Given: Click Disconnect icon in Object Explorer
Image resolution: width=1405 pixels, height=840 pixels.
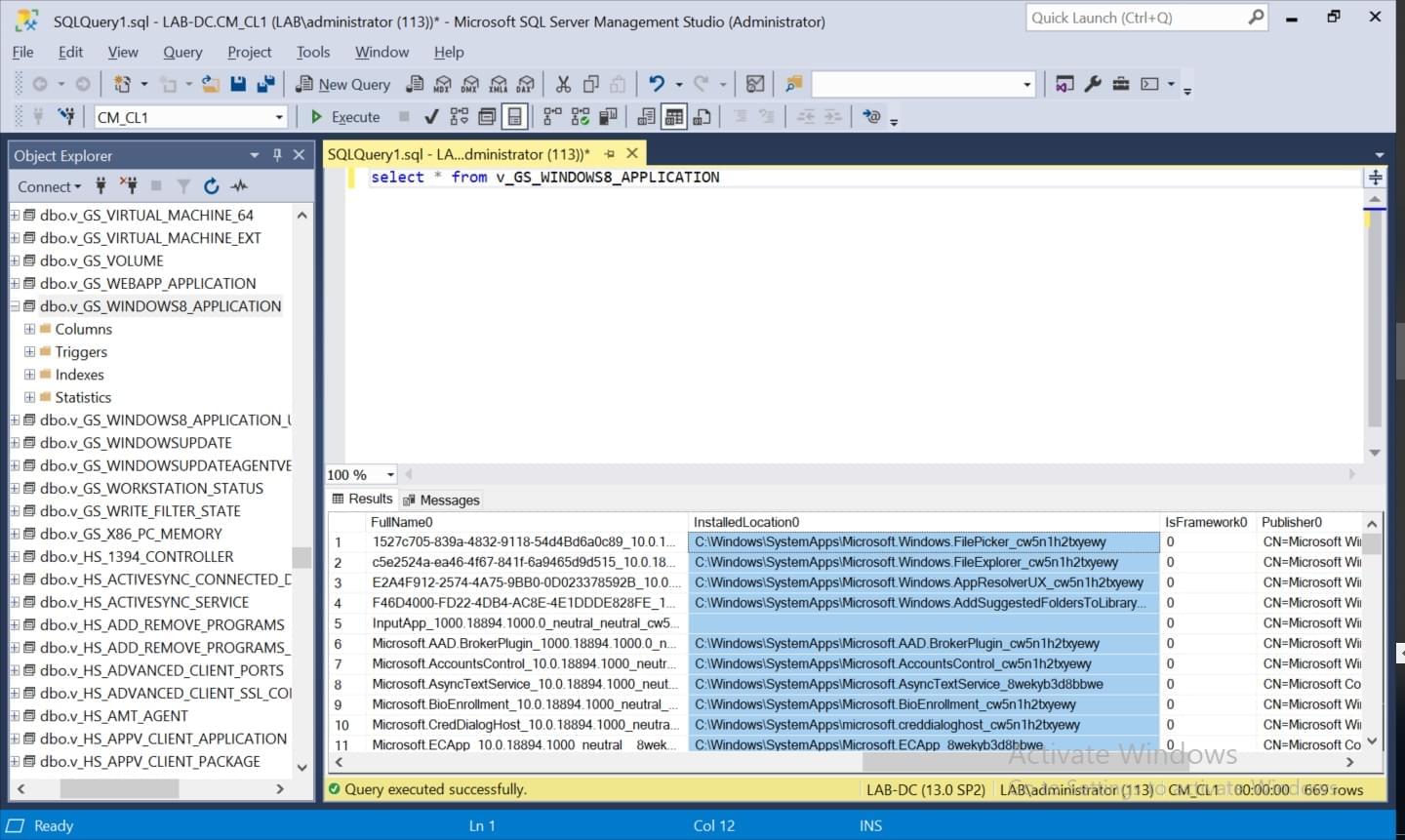Looking at the screenshot, I should [x=128, y=185].
